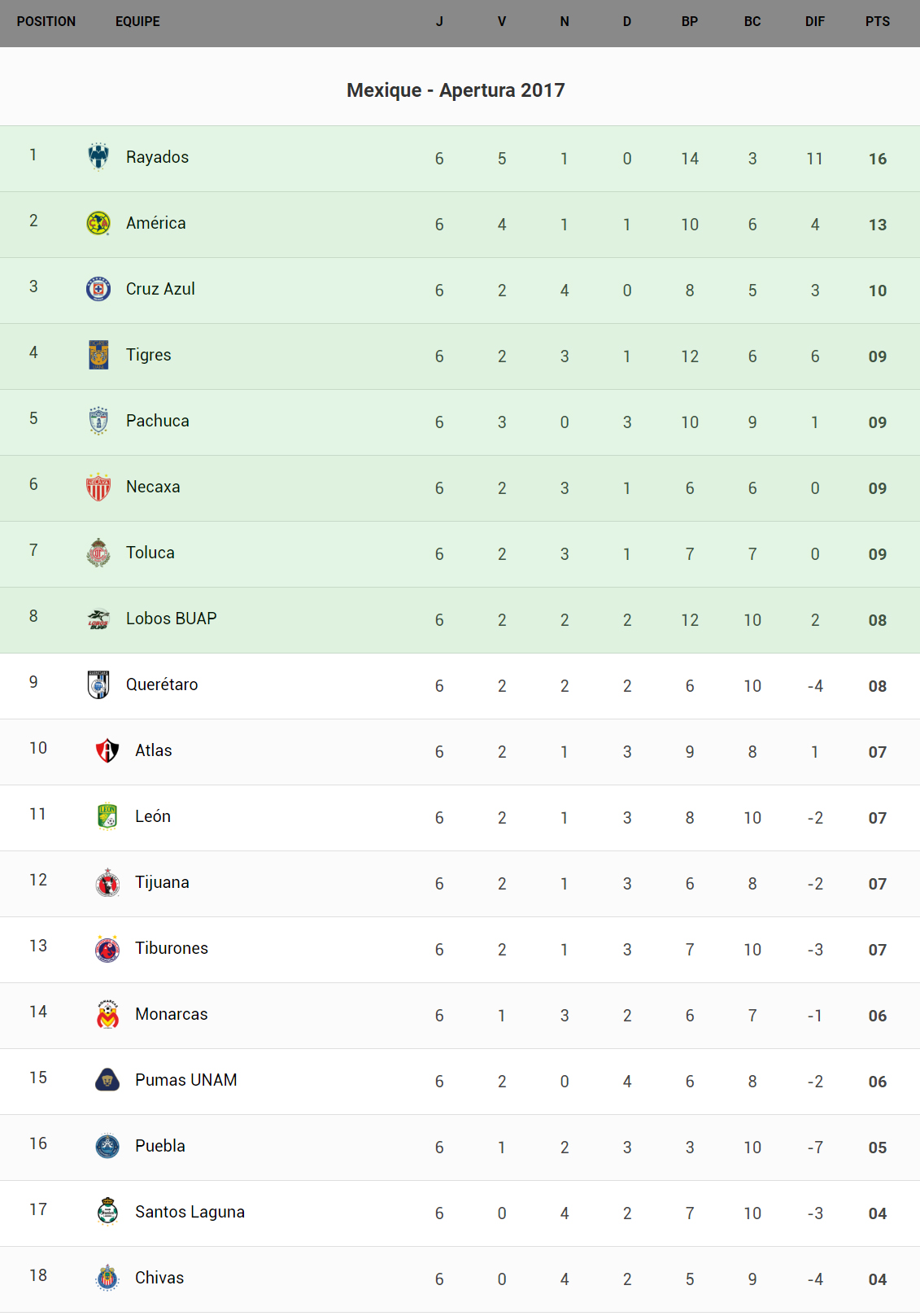Sort standings by PTS column header
This screenshot has height=1316, width=920.
pyautogui.click(x=877, y=22)
